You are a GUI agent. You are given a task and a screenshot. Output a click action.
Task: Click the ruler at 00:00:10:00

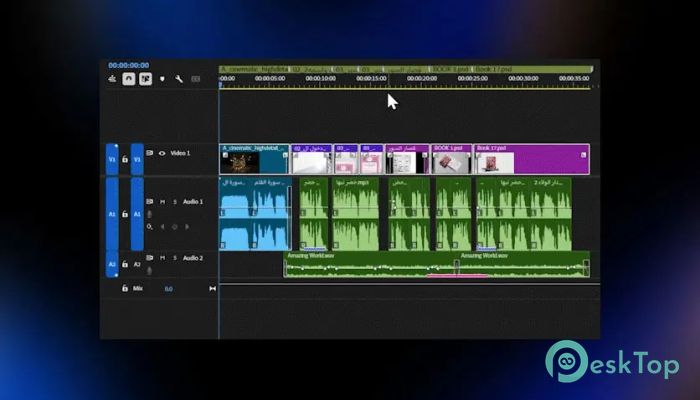321,79
